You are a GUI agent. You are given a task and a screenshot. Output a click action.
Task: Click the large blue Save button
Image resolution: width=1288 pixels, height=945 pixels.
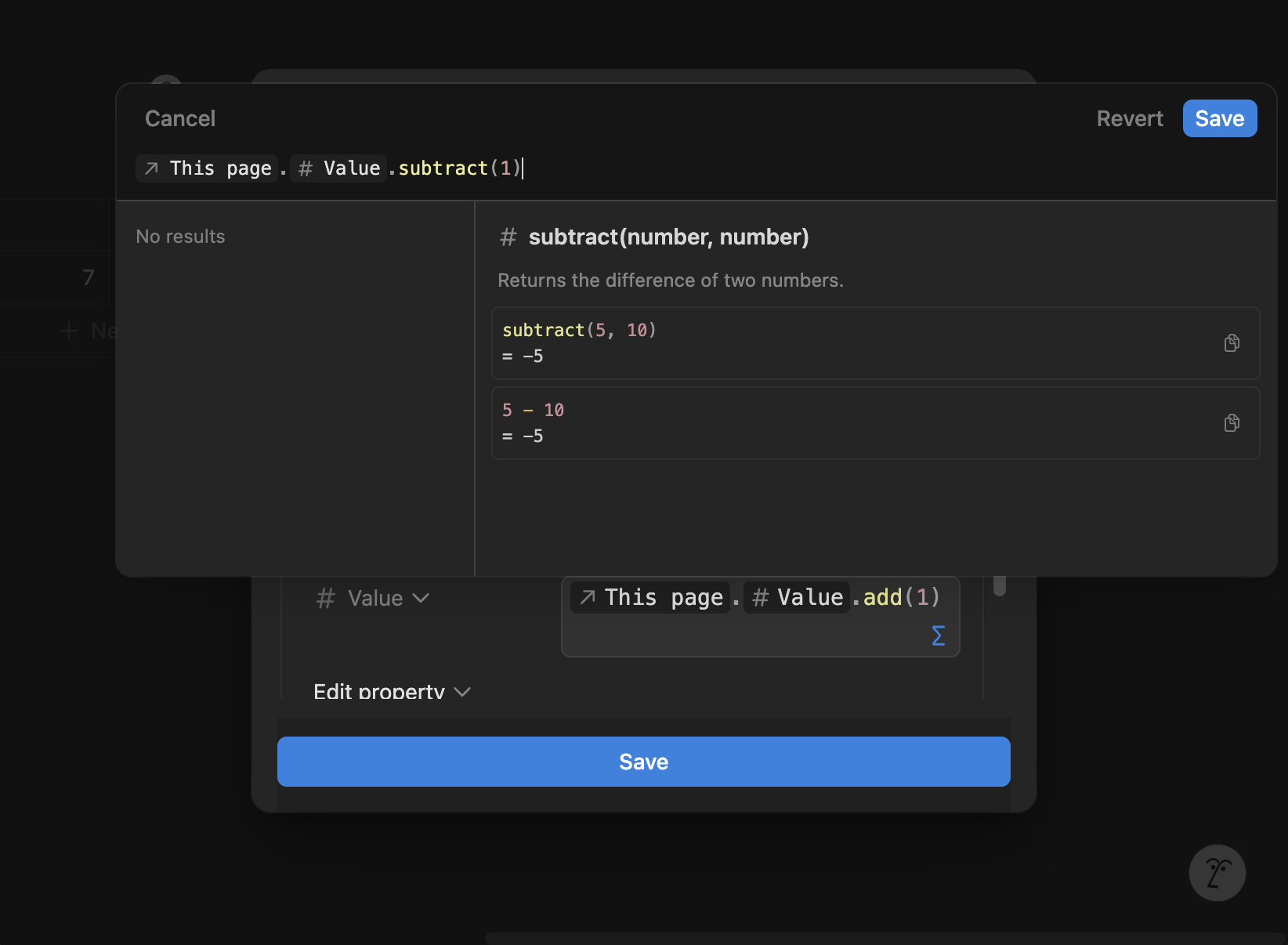click(643, 761)
